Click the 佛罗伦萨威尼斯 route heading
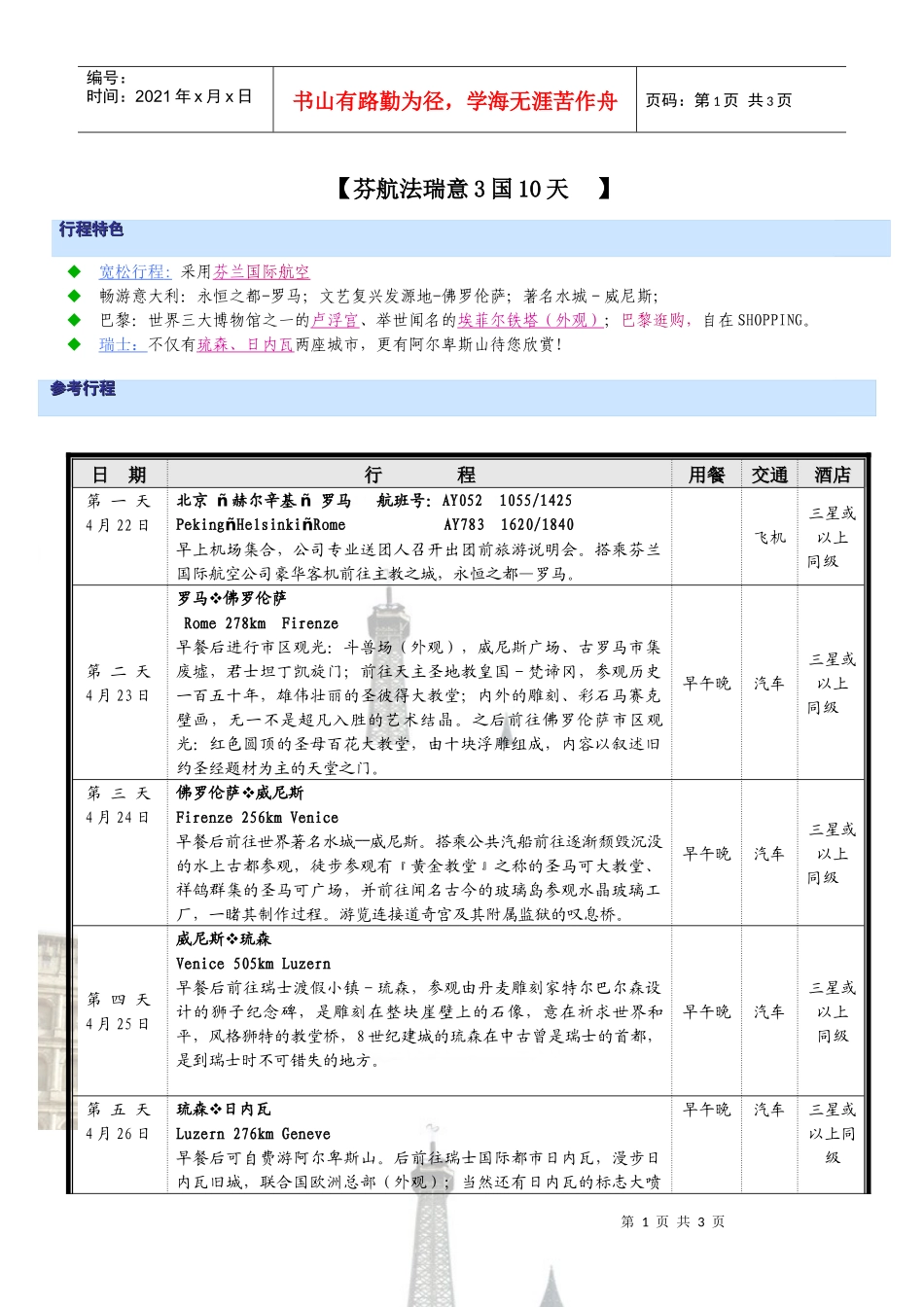924x1307 pixels. click(x=239, y=793)
